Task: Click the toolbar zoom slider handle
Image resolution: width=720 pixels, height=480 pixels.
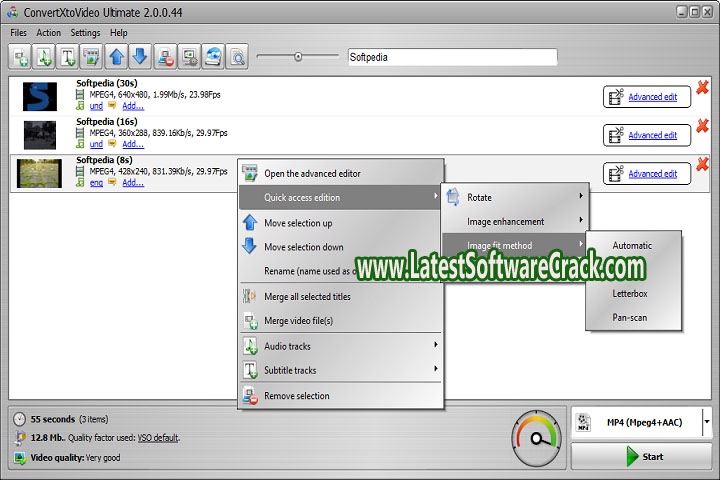Action: click(298, 57)
